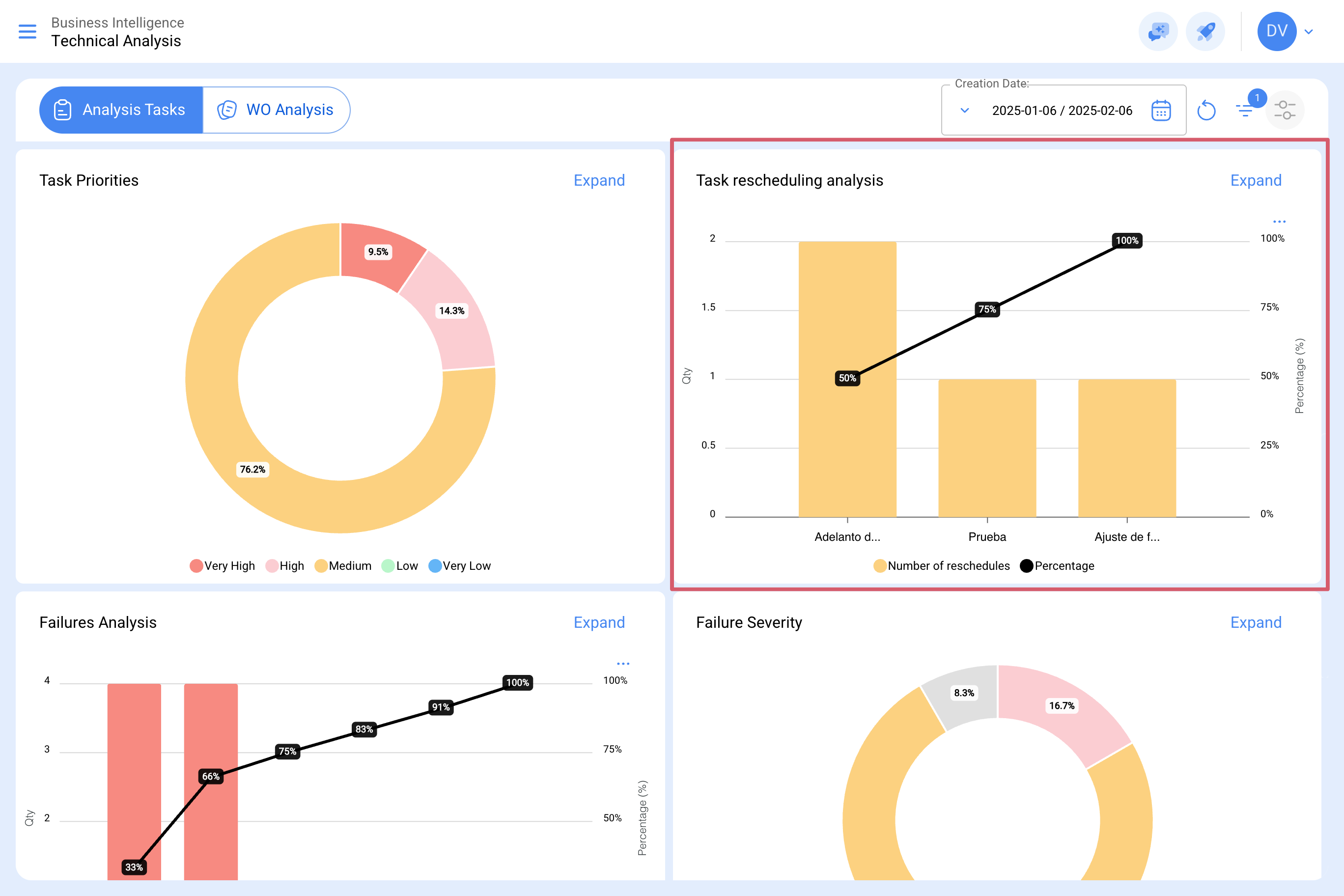Viewport: 1344px width, 896px height.
Task: Click the rocket launch icon
Action: tap(1205, 31)
